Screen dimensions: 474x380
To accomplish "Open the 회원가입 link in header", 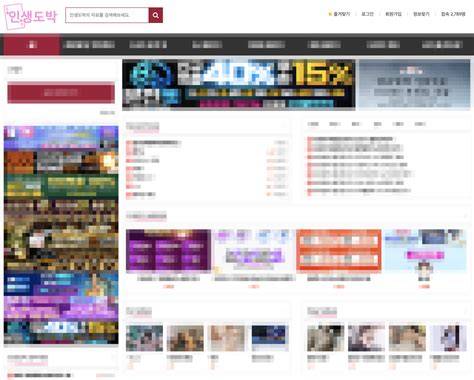I will click(x=393, y=14).
